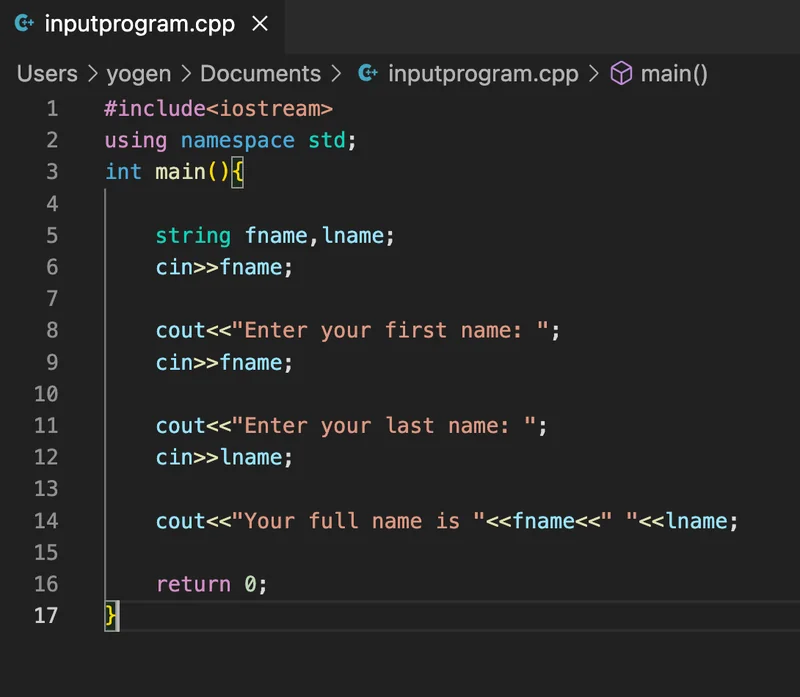Click line number 3 in the gutter
800x697 pixels.
coord(52,171)
